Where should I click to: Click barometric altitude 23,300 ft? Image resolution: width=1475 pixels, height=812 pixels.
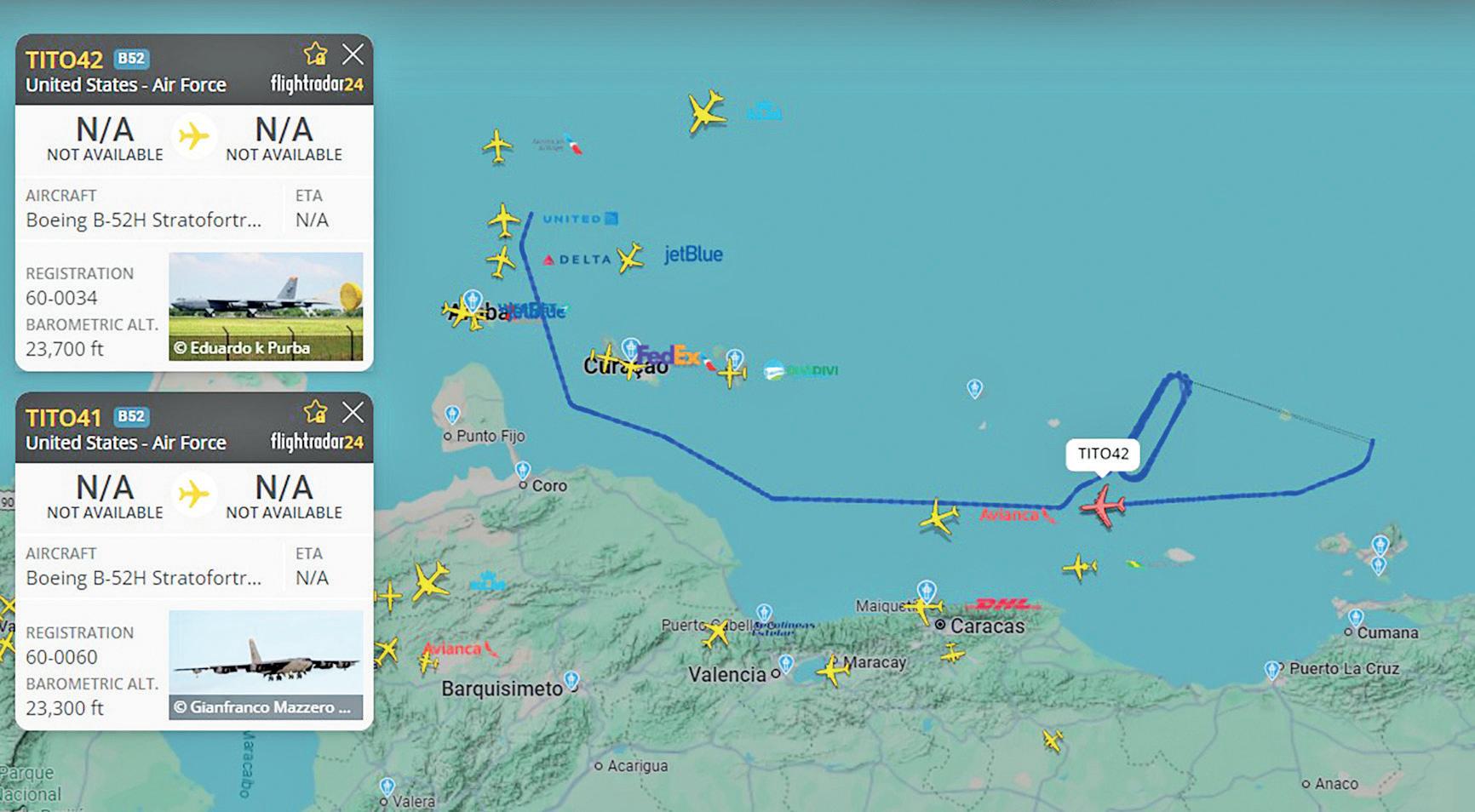(65, 708)
